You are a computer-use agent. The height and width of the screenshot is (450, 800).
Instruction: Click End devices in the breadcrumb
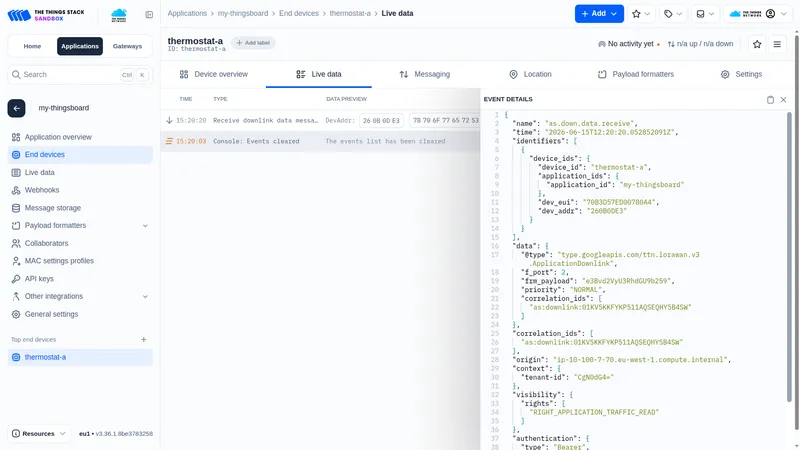299,13
